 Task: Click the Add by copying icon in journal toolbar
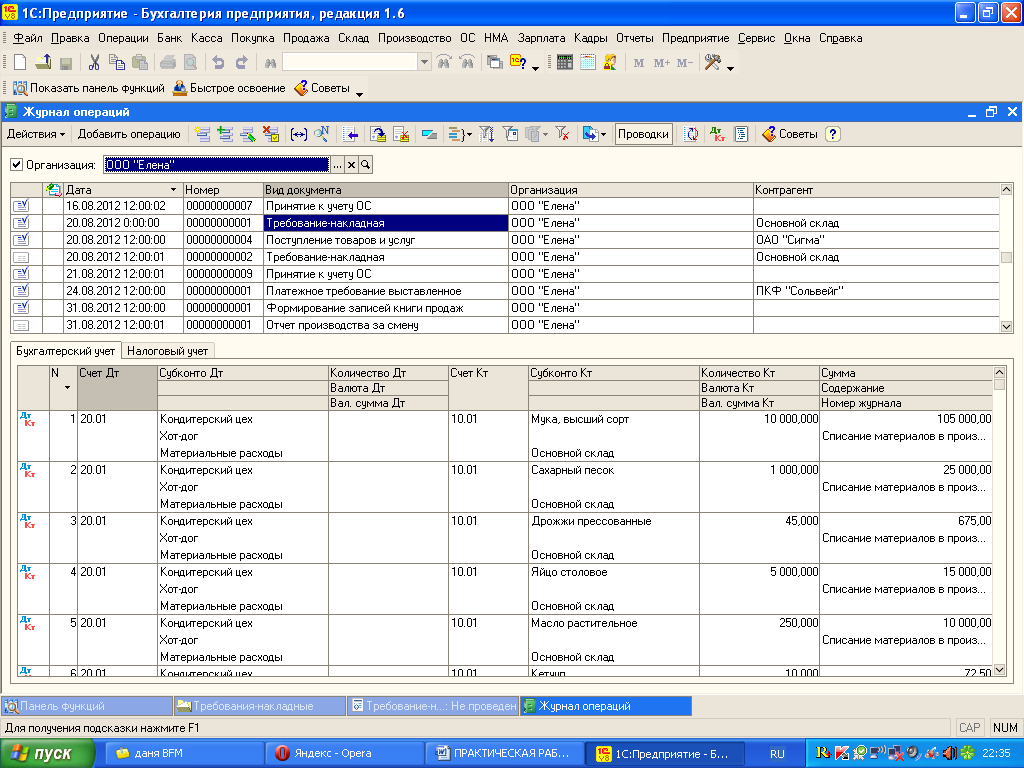(x=225, y=135)
